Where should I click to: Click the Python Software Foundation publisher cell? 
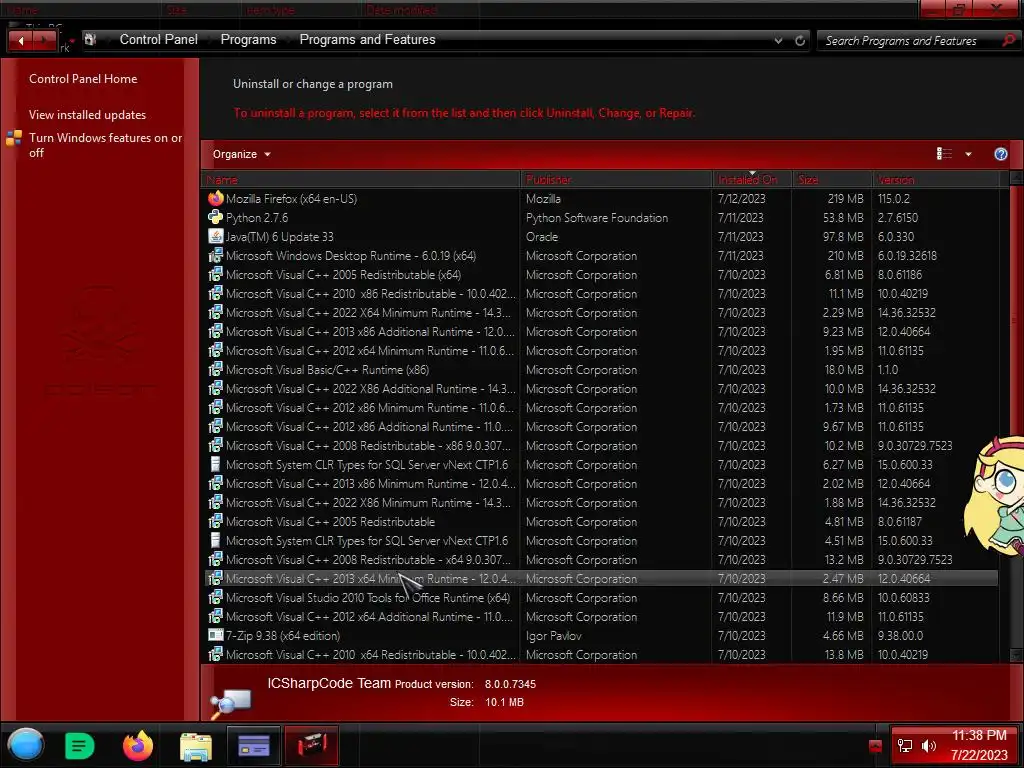[597, 217]
